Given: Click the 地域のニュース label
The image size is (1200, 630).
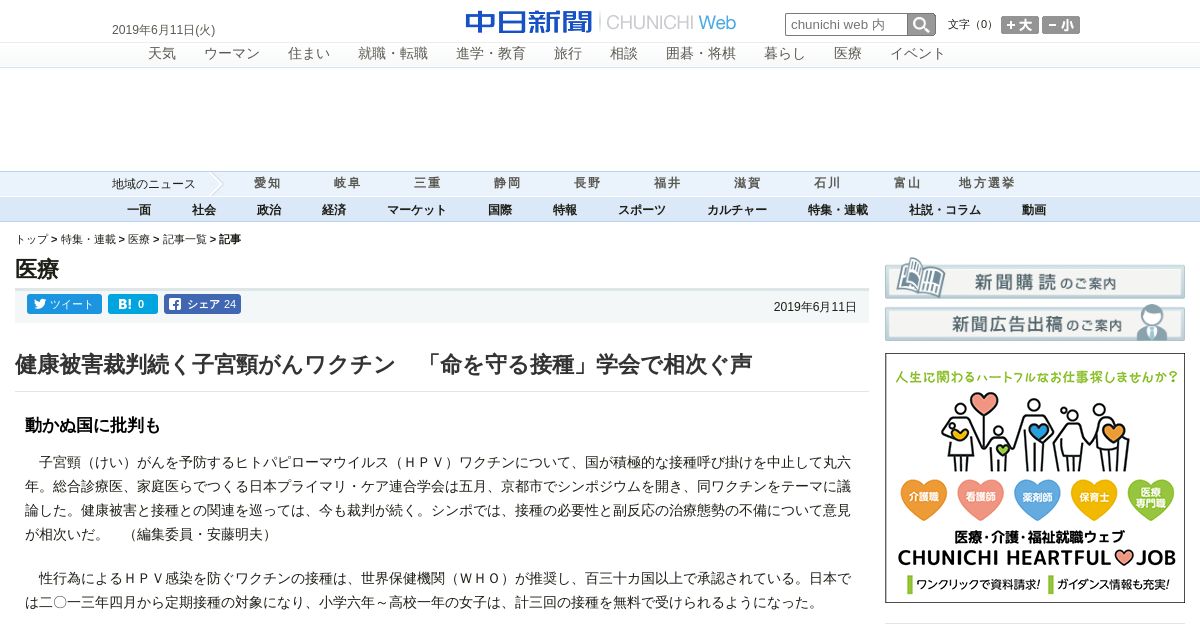Looking at the screenshot, I should 154,184.
